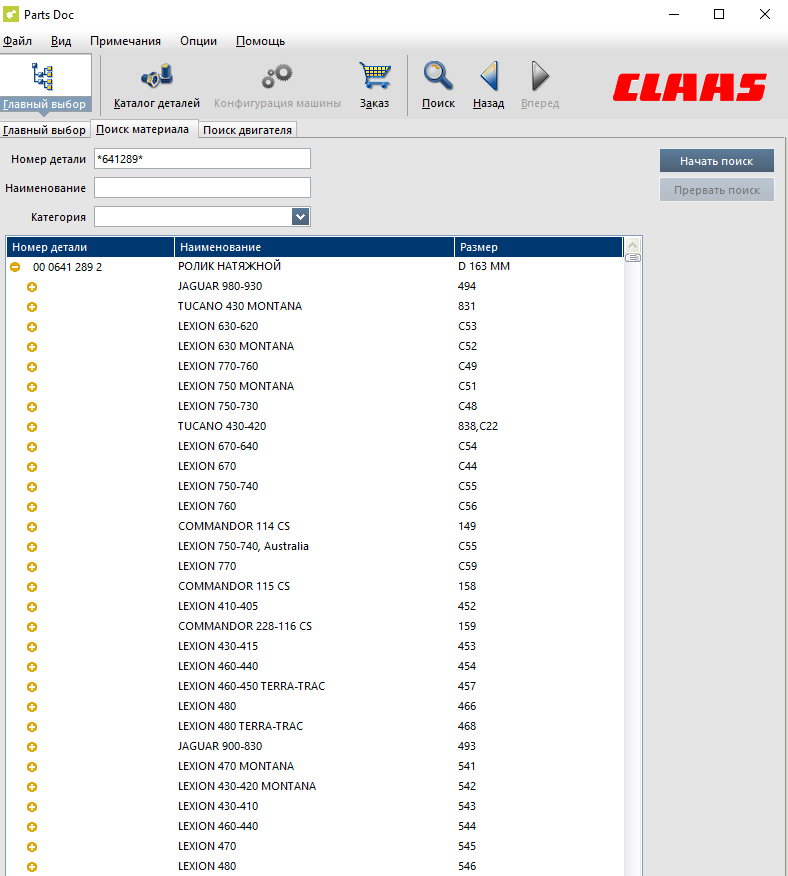
Task: Select the D 163 MM size value
Action: tap(484, 266)
